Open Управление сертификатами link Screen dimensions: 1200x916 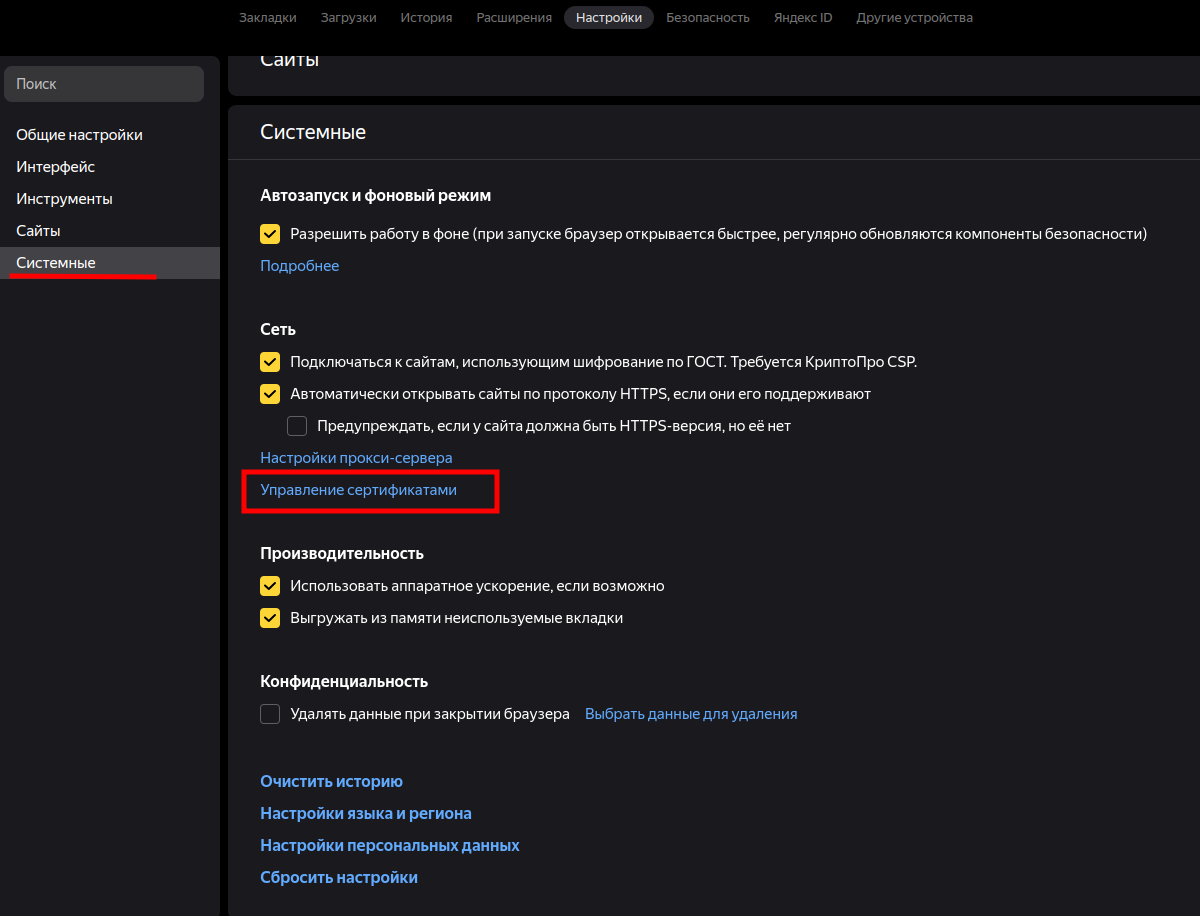click(358, 490)
